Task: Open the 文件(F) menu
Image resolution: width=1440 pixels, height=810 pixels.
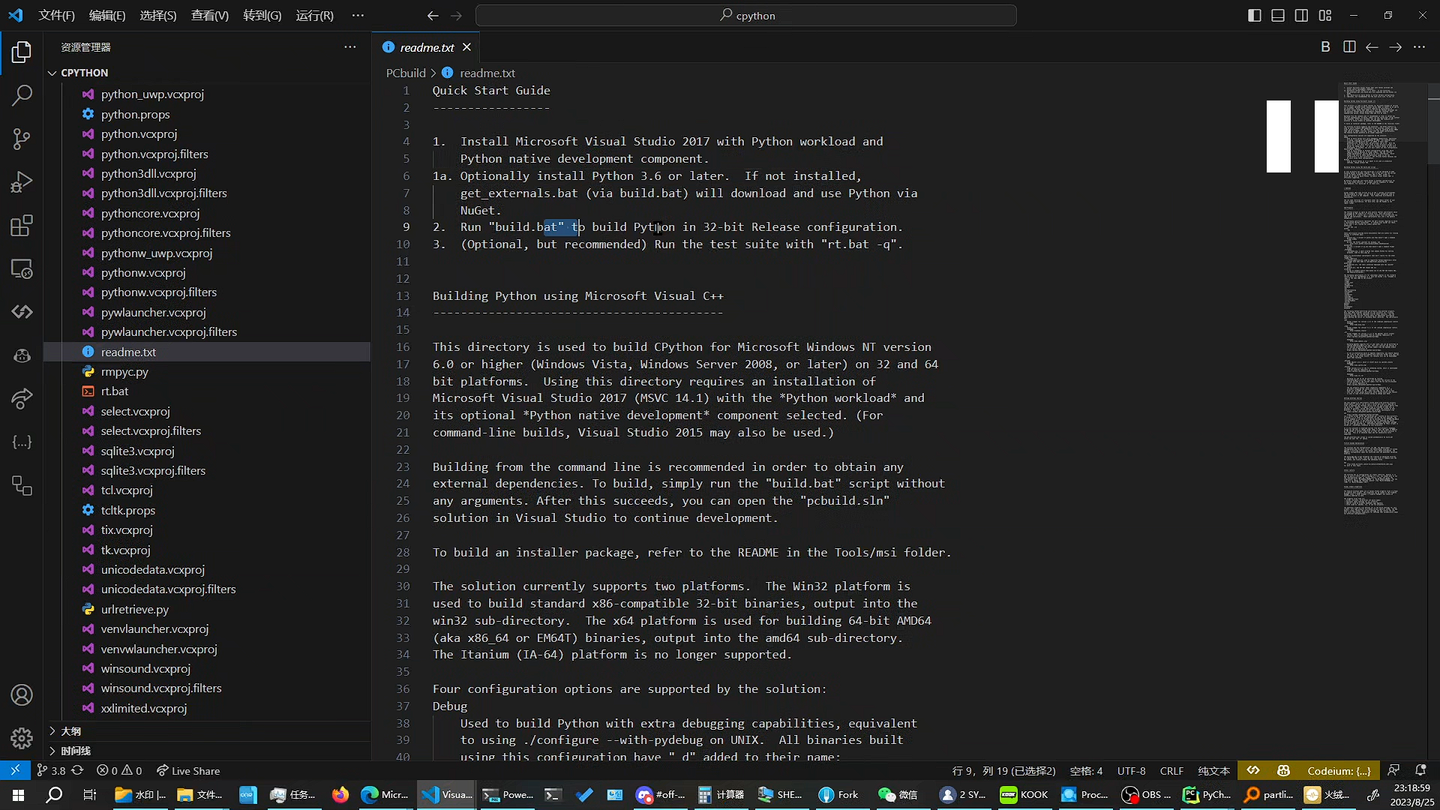Action: [x=57, y=15]
